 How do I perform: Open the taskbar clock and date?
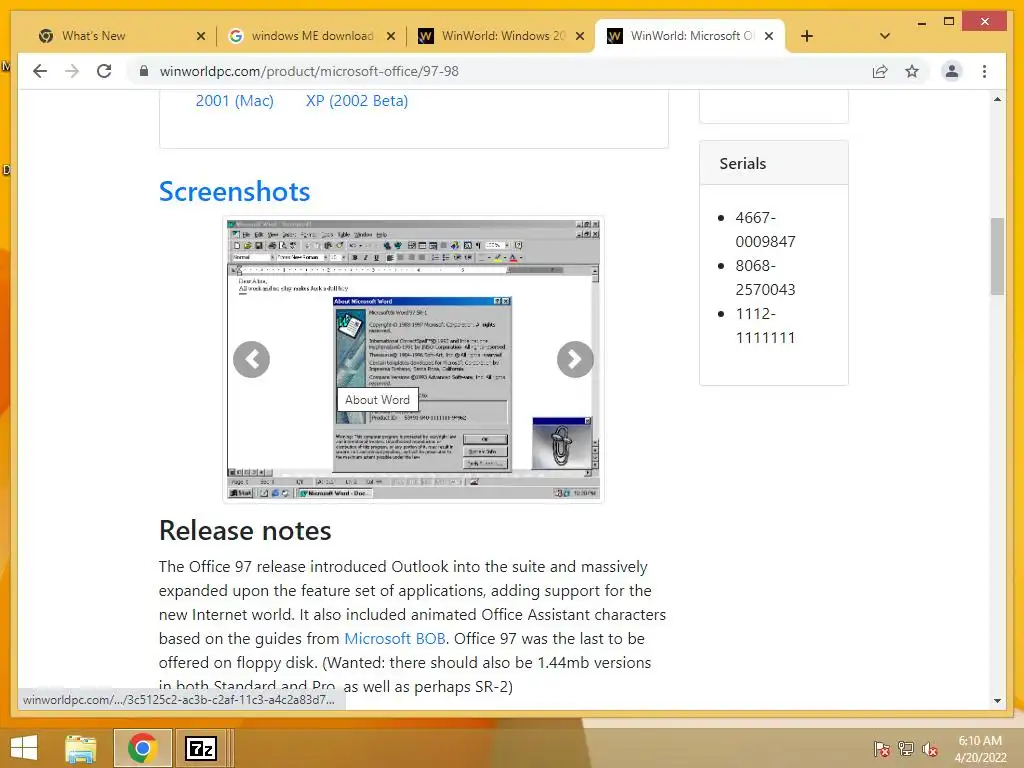[x=980, y=748]
